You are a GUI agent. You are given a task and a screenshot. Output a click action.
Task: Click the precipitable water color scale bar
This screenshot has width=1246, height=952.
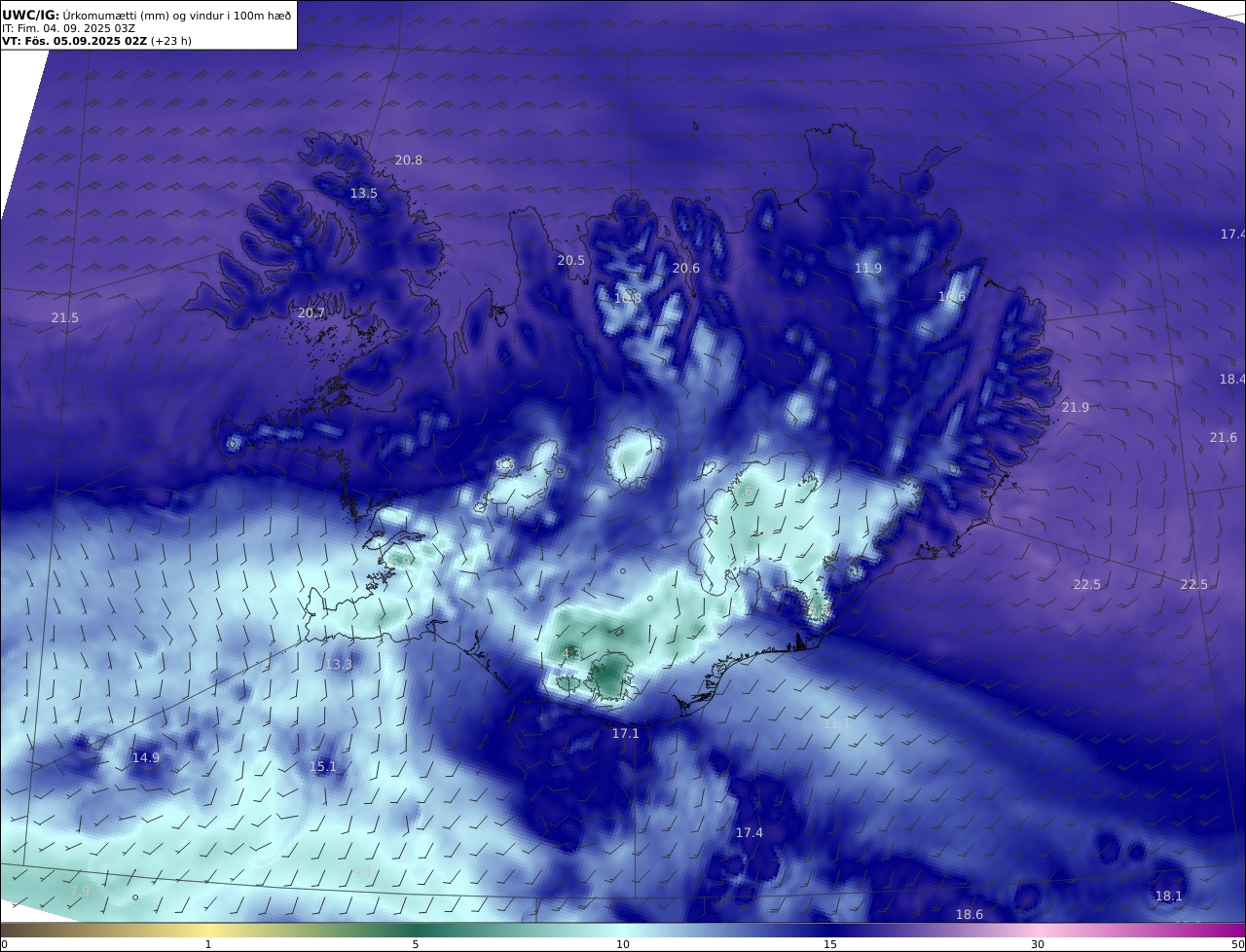tap(623, 930)
